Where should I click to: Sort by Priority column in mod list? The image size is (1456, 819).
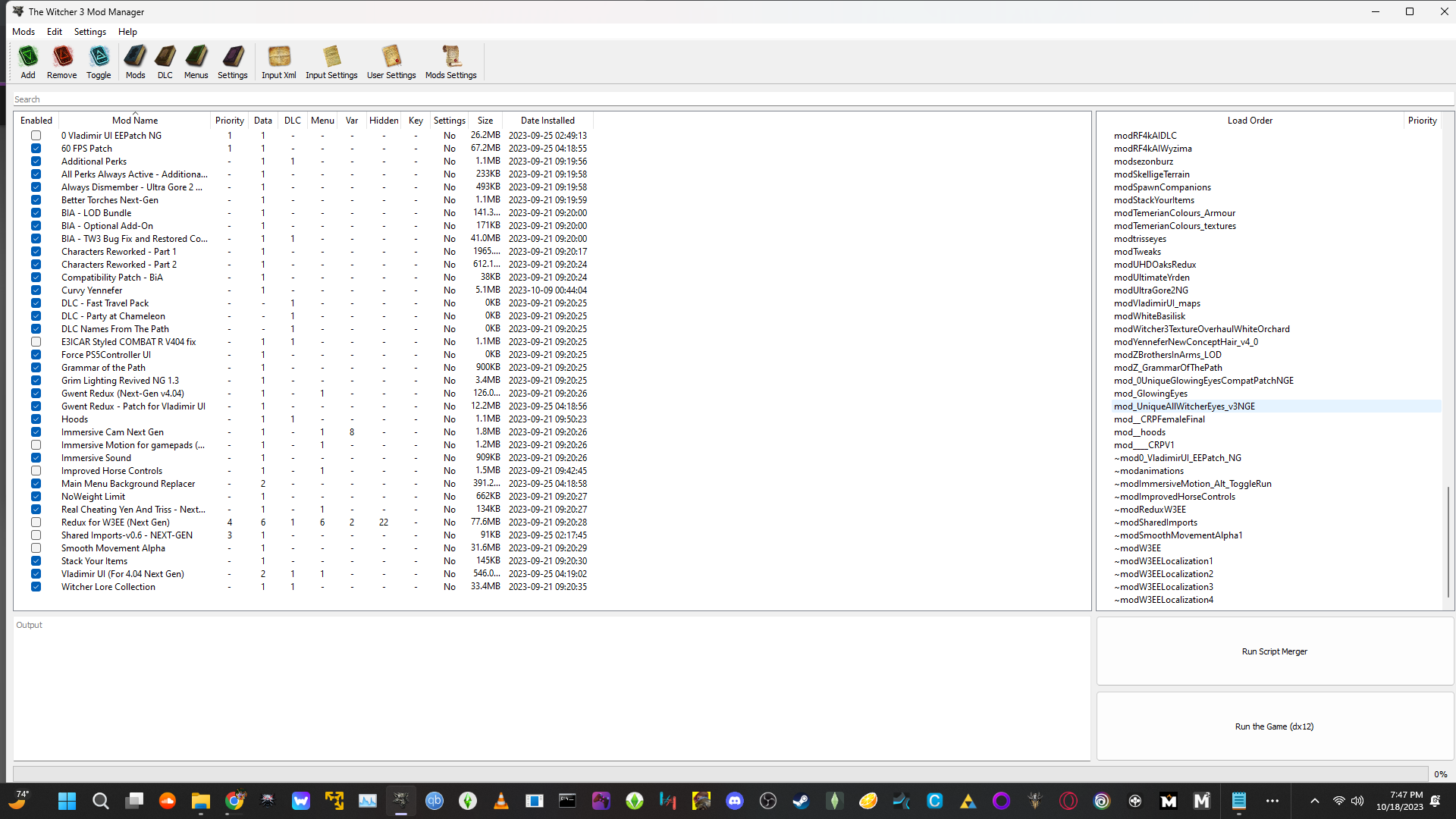pyautogui.click(x=230, y=121)
